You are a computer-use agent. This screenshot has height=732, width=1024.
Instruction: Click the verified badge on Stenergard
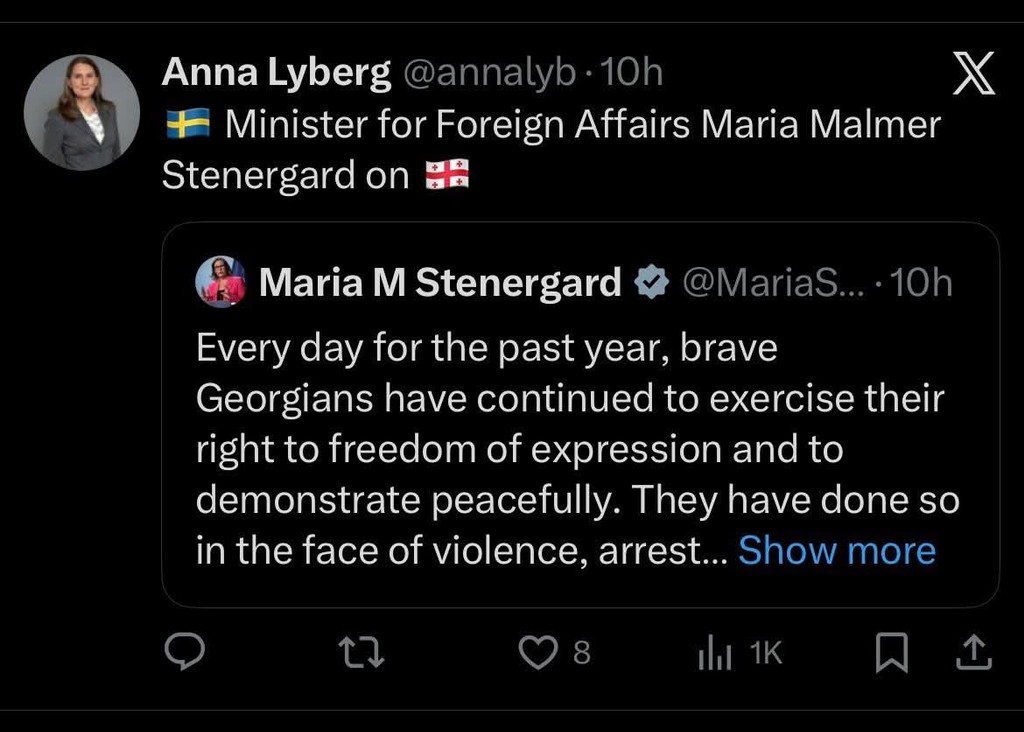[652, 284]
